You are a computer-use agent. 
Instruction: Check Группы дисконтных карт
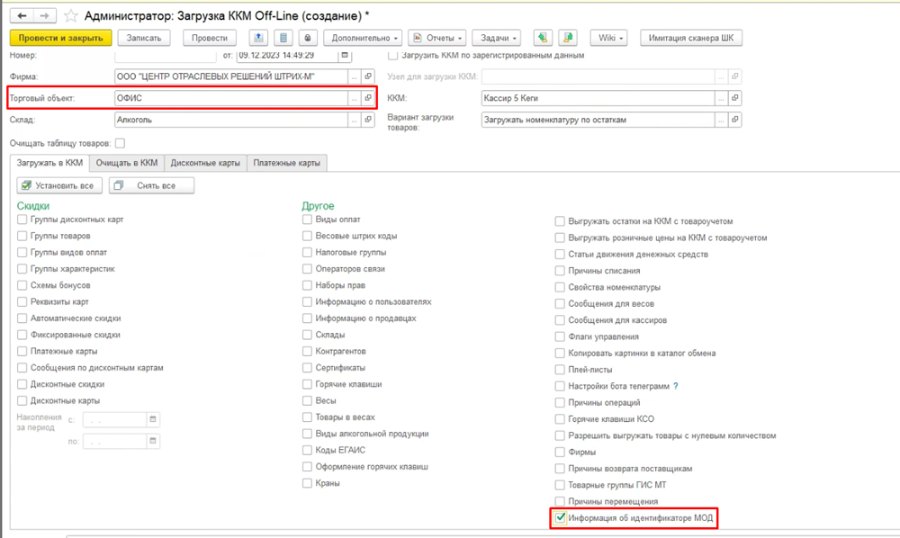click(22, 219)
